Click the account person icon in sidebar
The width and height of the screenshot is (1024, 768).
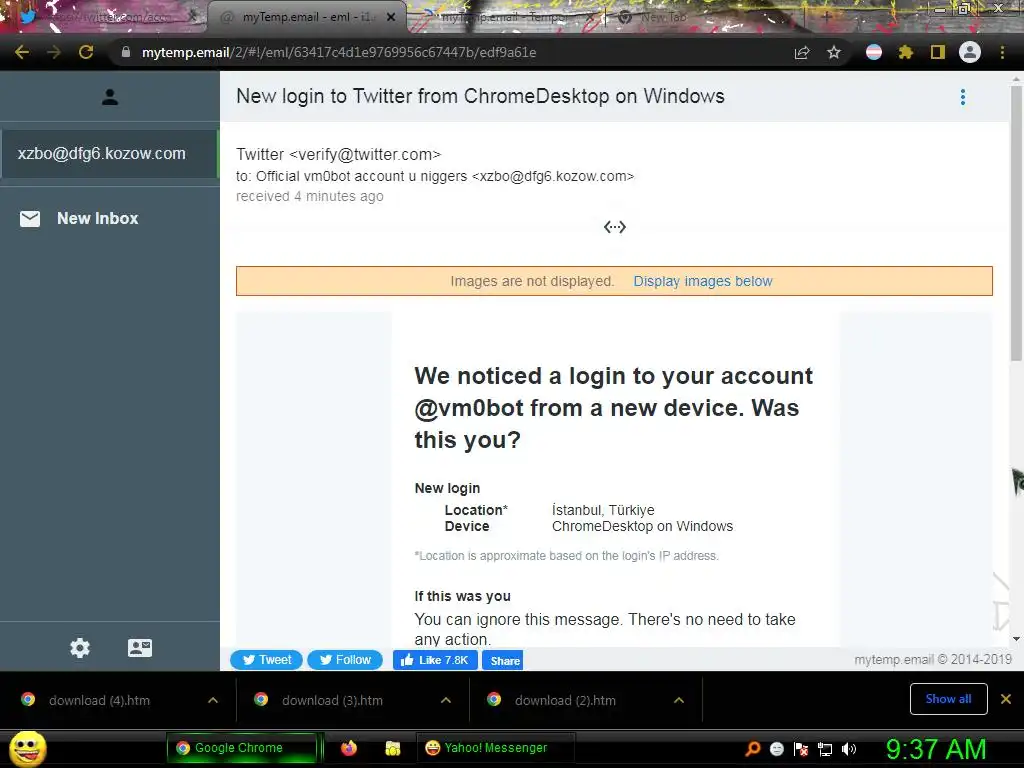110,97
